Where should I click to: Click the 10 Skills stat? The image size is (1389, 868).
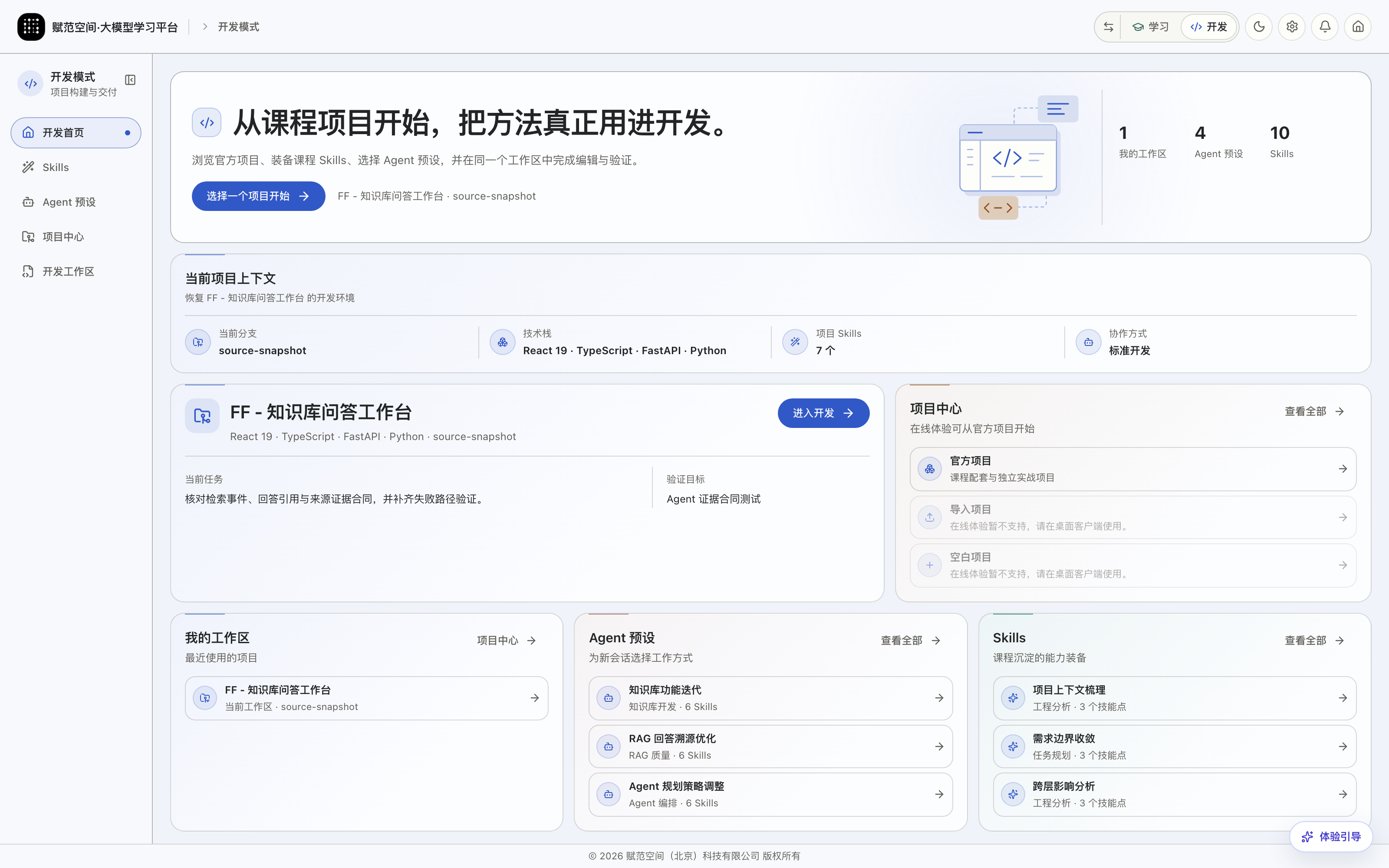point(1281,141)
